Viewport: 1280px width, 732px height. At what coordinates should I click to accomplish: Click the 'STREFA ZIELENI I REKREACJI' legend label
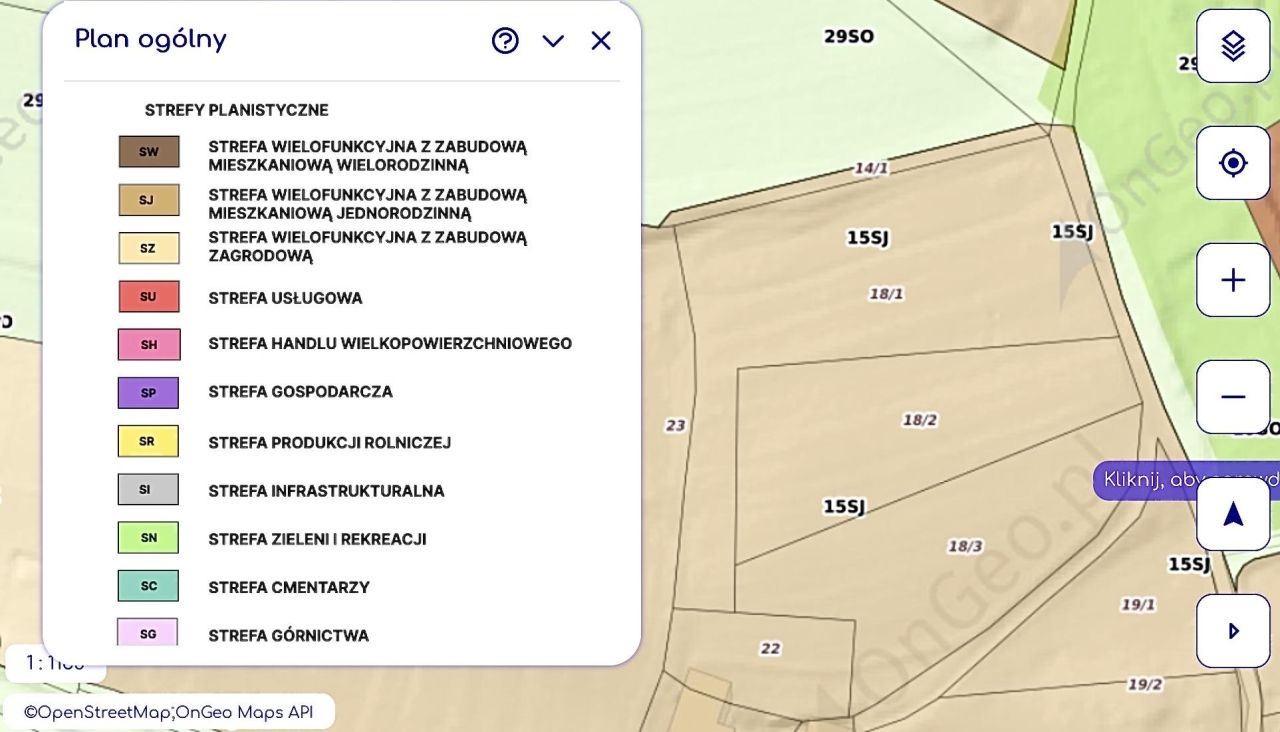click(317, 539)
